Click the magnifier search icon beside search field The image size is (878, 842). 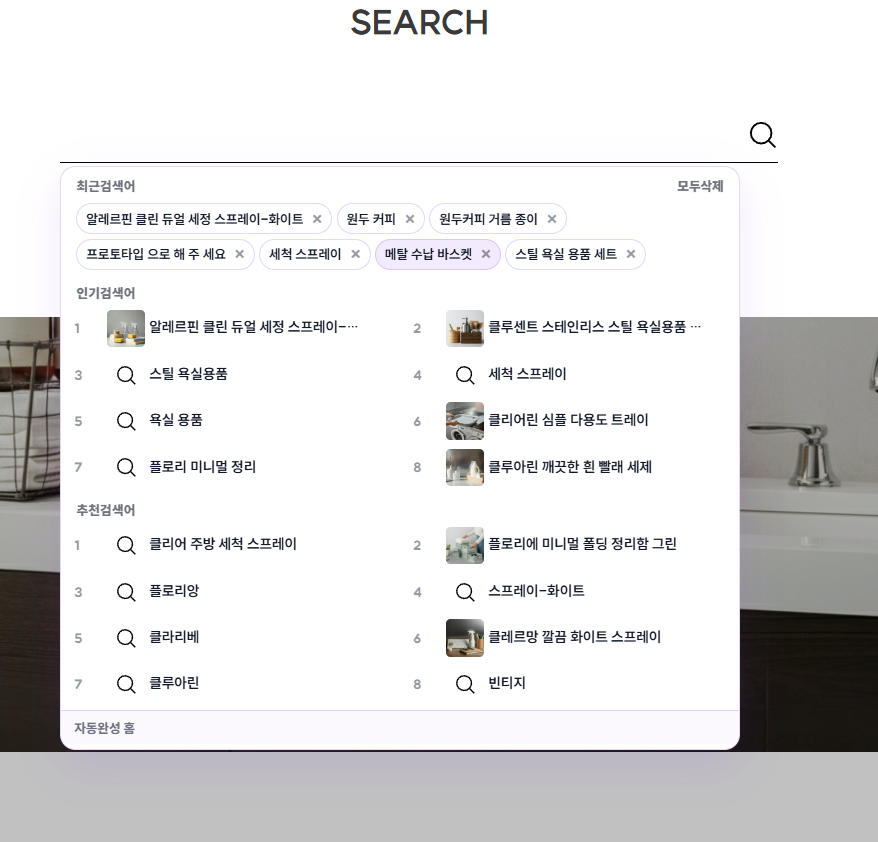point(762,135)
